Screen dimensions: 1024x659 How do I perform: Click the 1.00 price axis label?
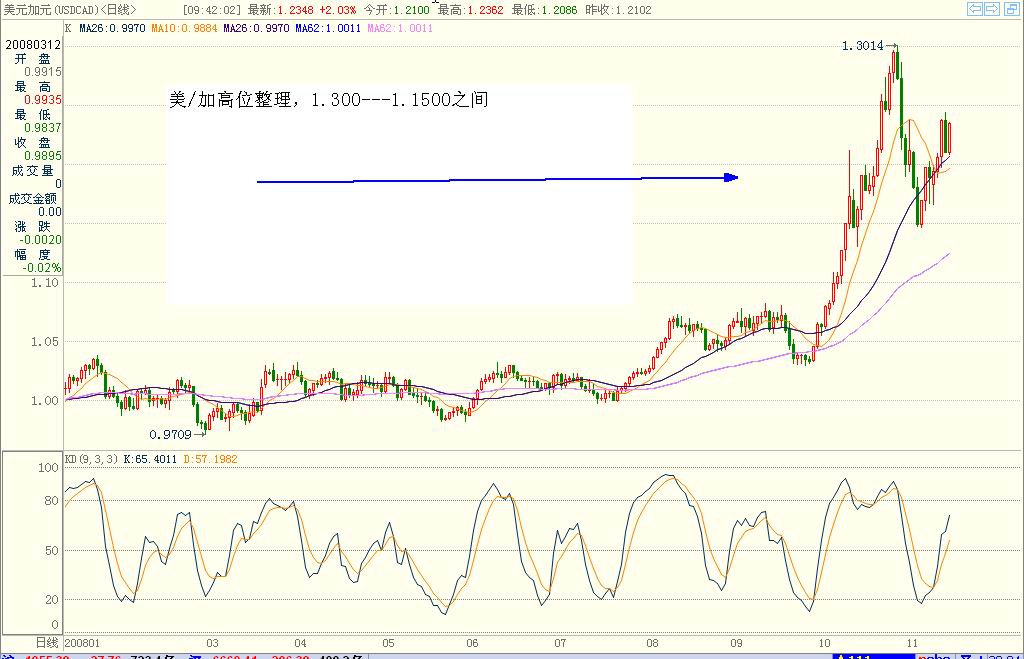[x=44, y=400]
